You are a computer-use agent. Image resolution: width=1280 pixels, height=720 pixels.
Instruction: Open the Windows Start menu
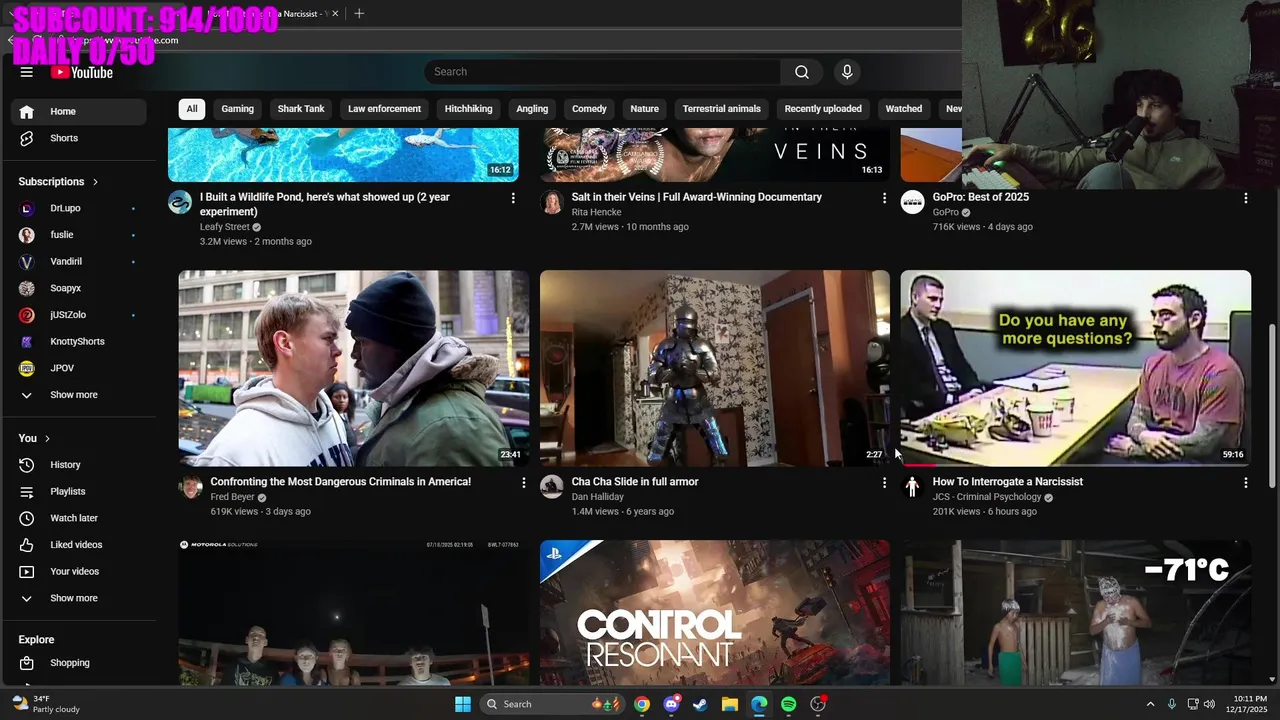point(463,704)
